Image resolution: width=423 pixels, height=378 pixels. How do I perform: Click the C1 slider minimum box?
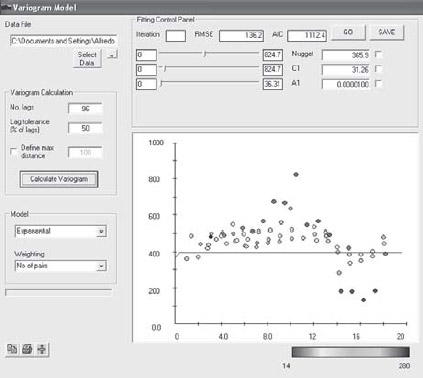coord(146,69)
